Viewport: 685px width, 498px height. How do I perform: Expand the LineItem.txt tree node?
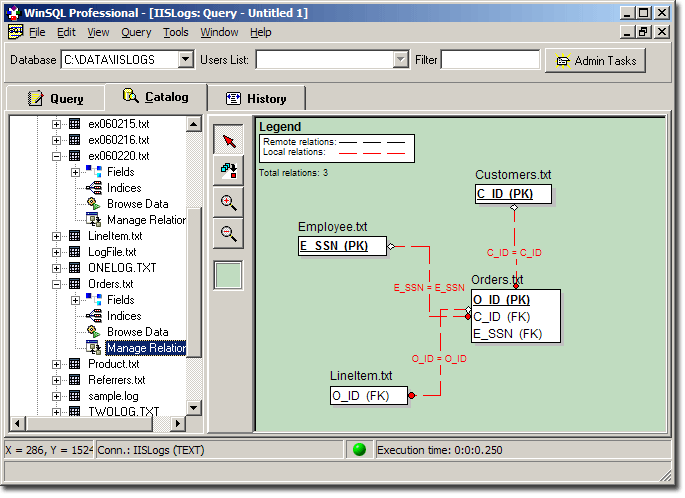coord(56,236)
